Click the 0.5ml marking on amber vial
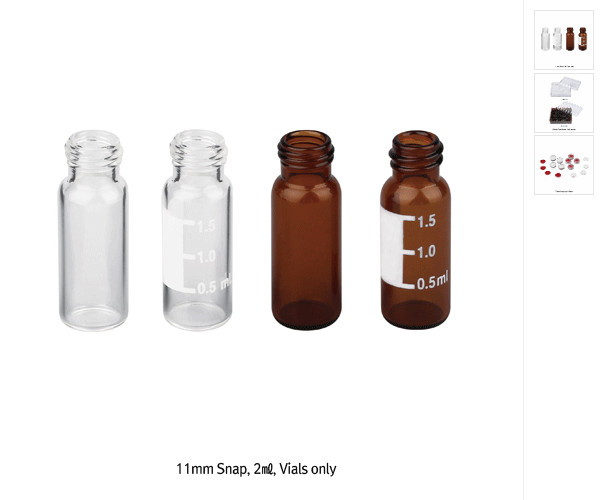This screenshot has height=500, width=601. coord(432,281)
